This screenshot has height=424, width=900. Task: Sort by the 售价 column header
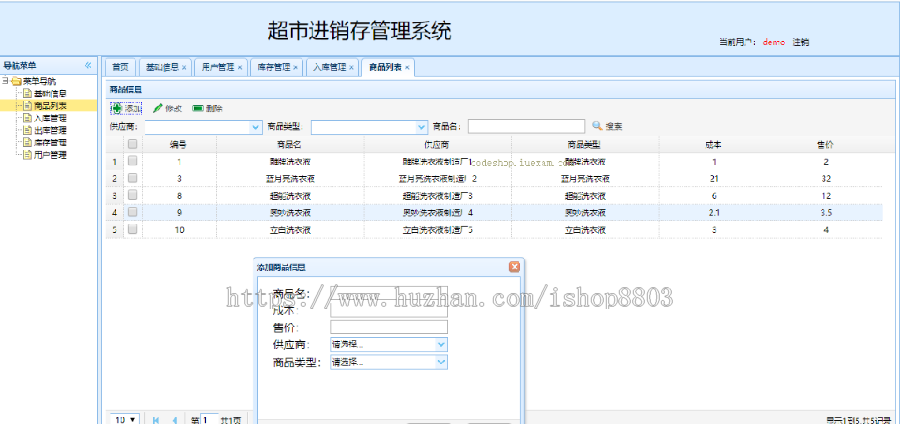[x=825, y=145]
